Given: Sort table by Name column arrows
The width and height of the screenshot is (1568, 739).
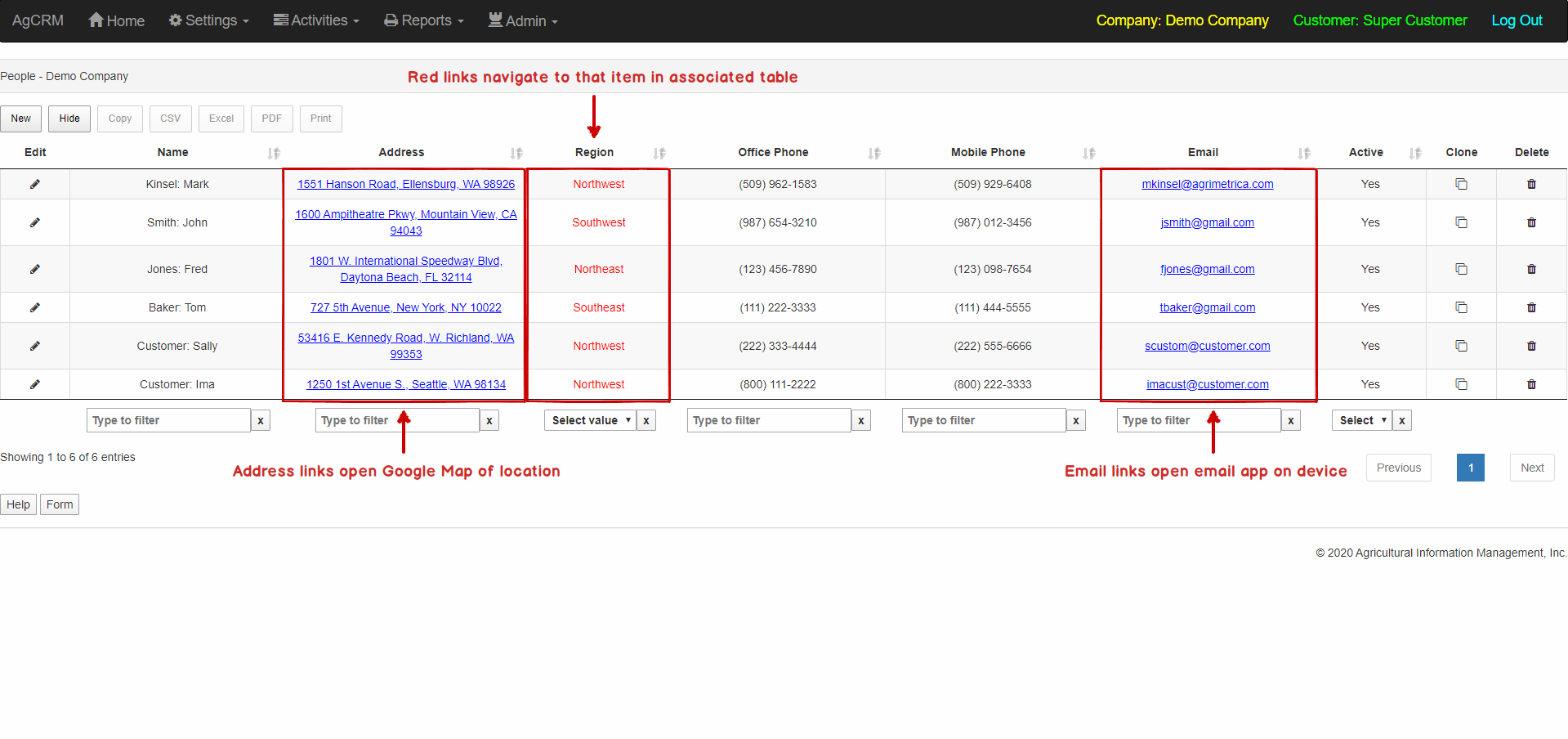Looking at the screenshot, I should [x=274, y=153].
